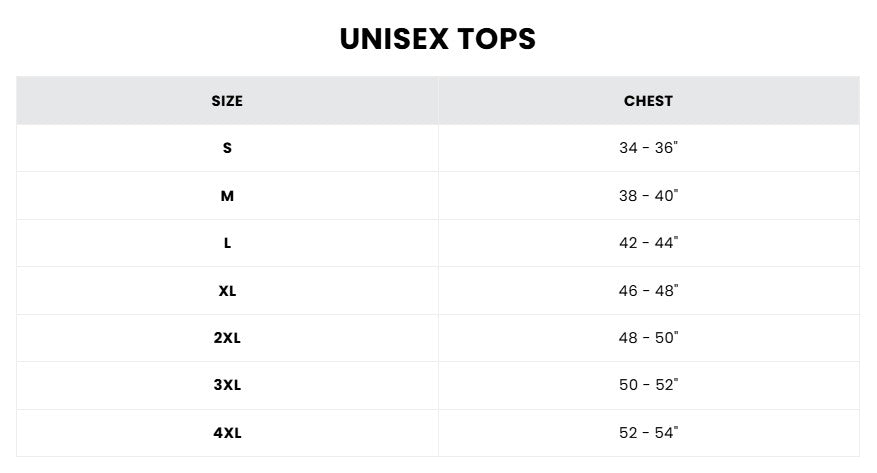The width and height of the screenshot is (877, 473).
Task: Select the L size cell
Action: click(227, 243)
